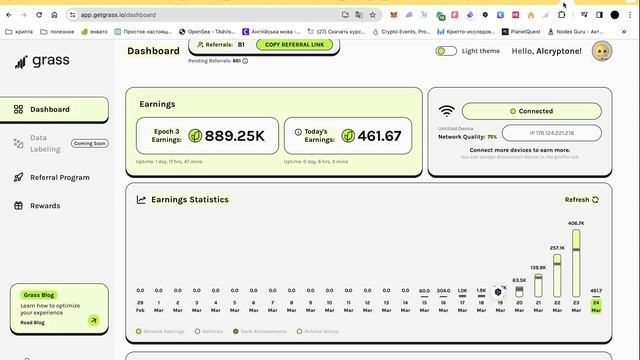Go back with the browser back arrow
Image resolution: width=640 pixels, height=360 pixels.
pyautogui.click(x=9, y=15)
